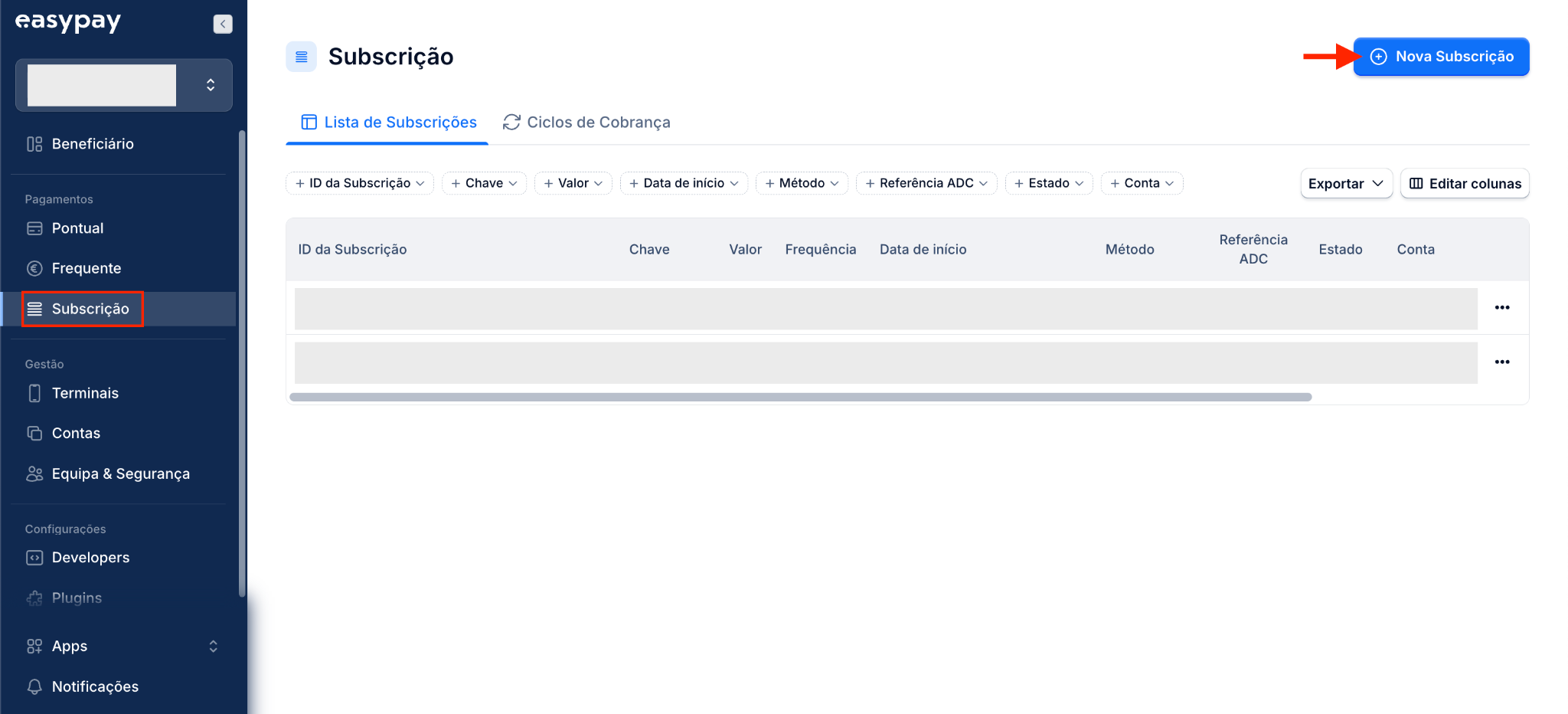Open three-dots menu of second subscription row
Image resolution: width=1568 pixels, height=714 pixels.
click(1502, 362)
